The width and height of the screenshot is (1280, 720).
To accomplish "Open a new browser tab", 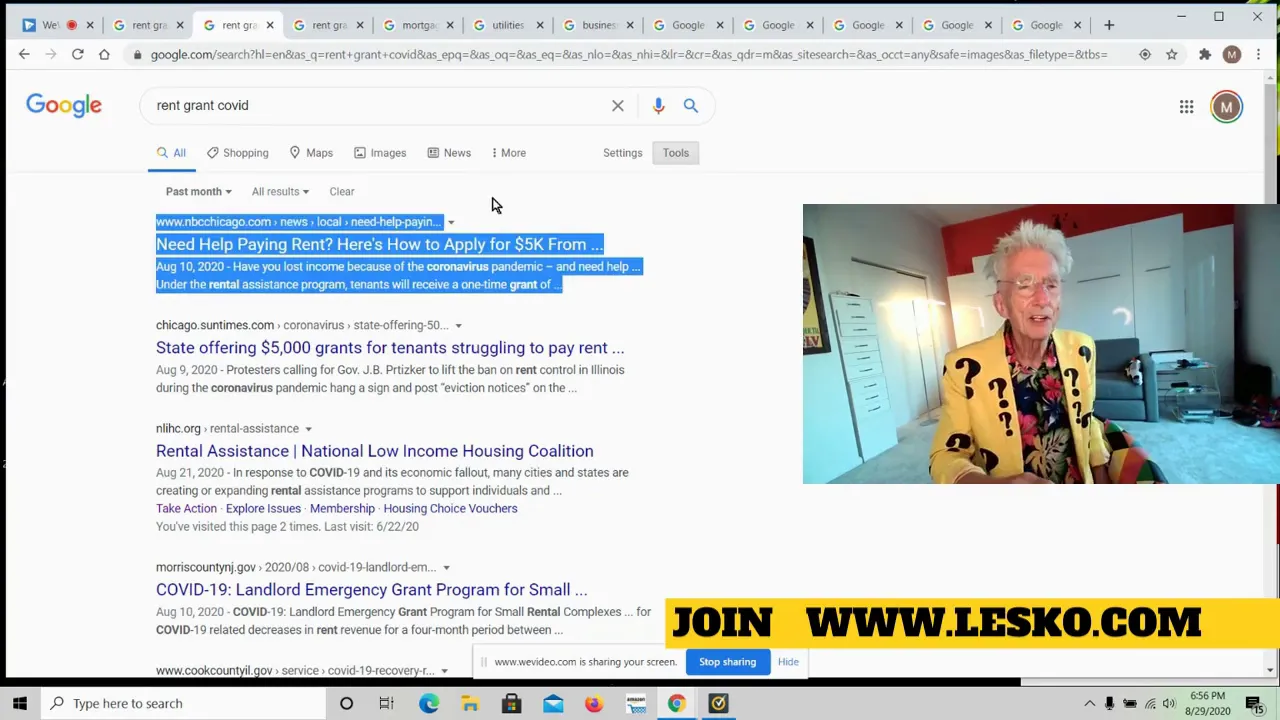I will (1109, 24).
